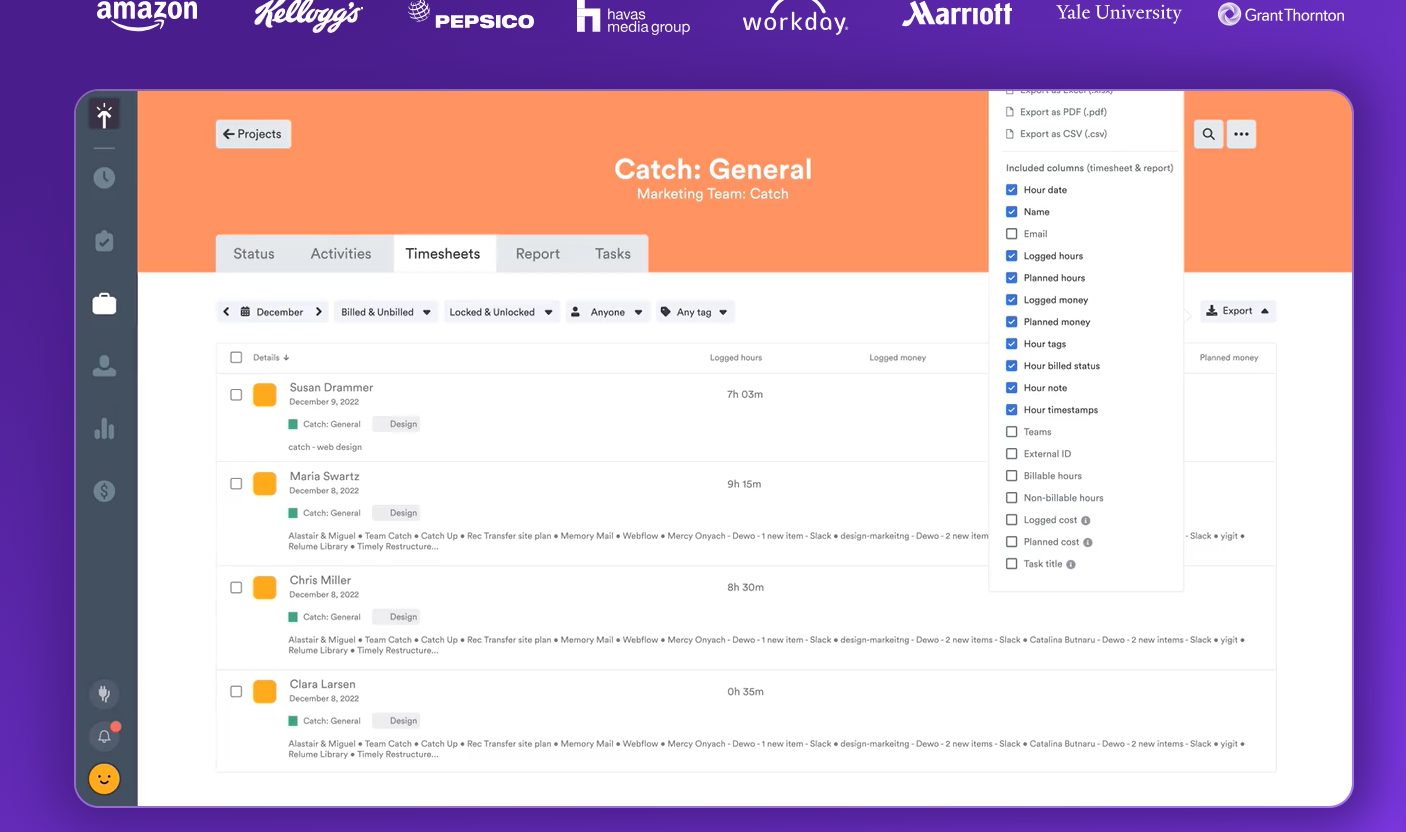Enable the Non-billable hours column
Screen dimensions: 1406x832
point(1012,498)
